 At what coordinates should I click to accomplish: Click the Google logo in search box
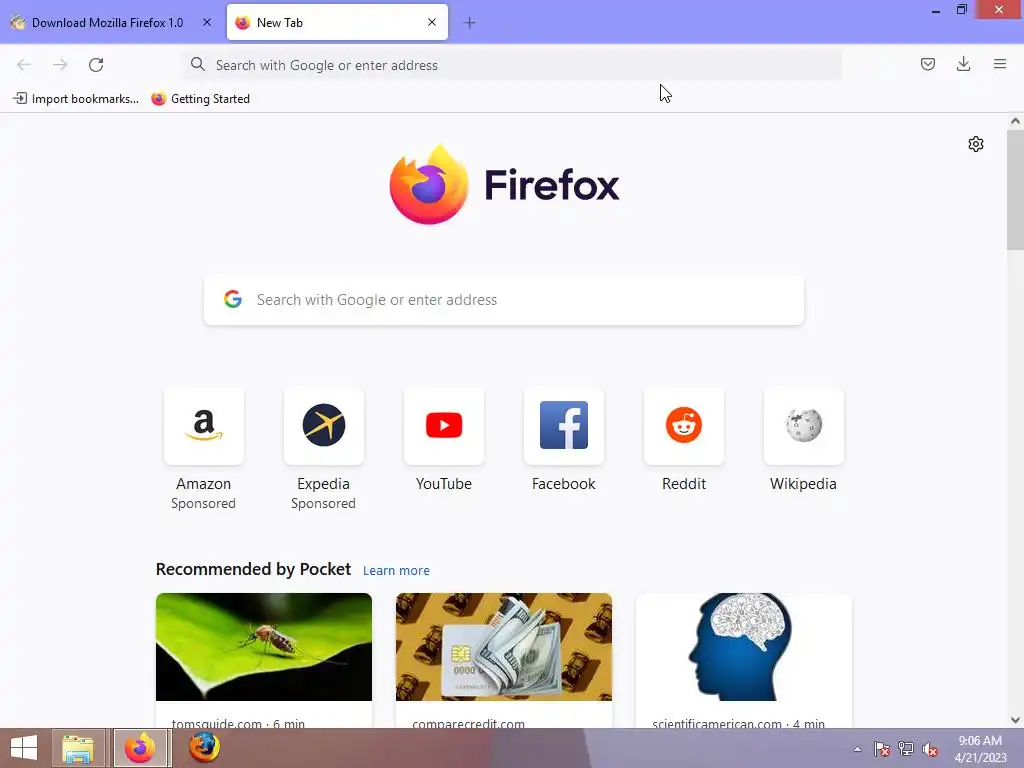click(x=232, y=299)
